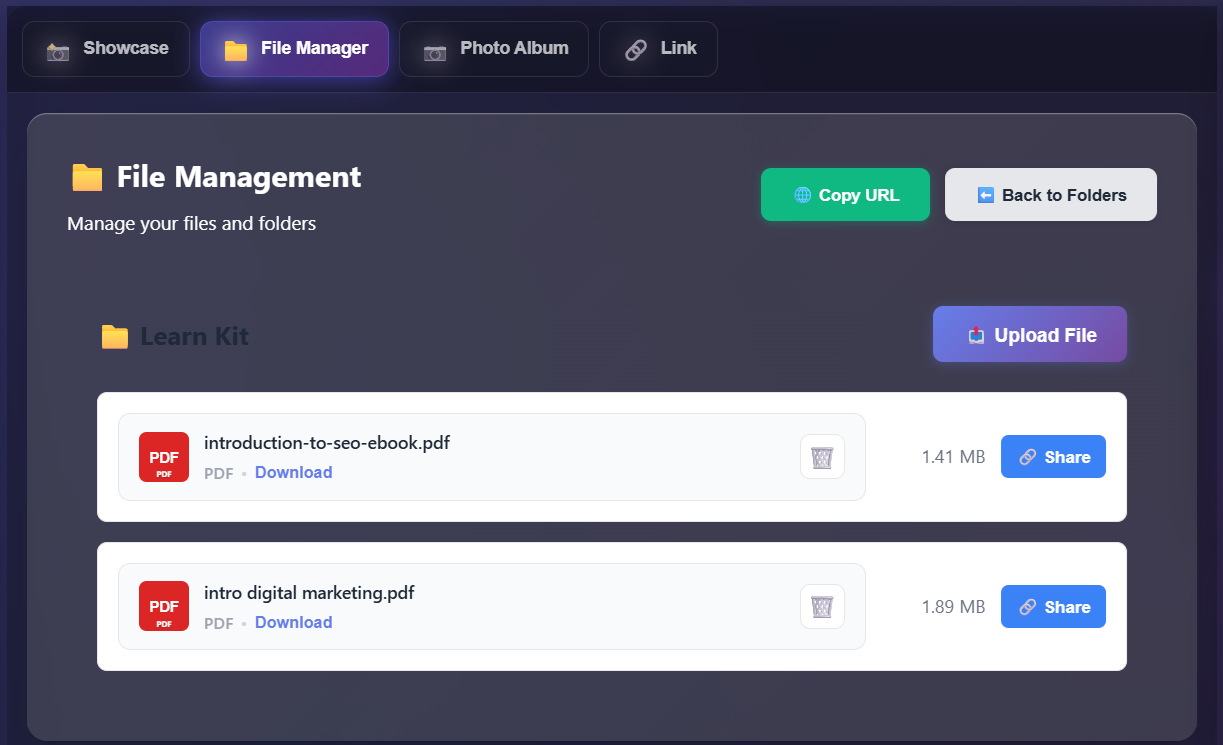
Task: Click the PDF icon for introduction-to-seo-ebook.pdf
Action: [163, 456]
